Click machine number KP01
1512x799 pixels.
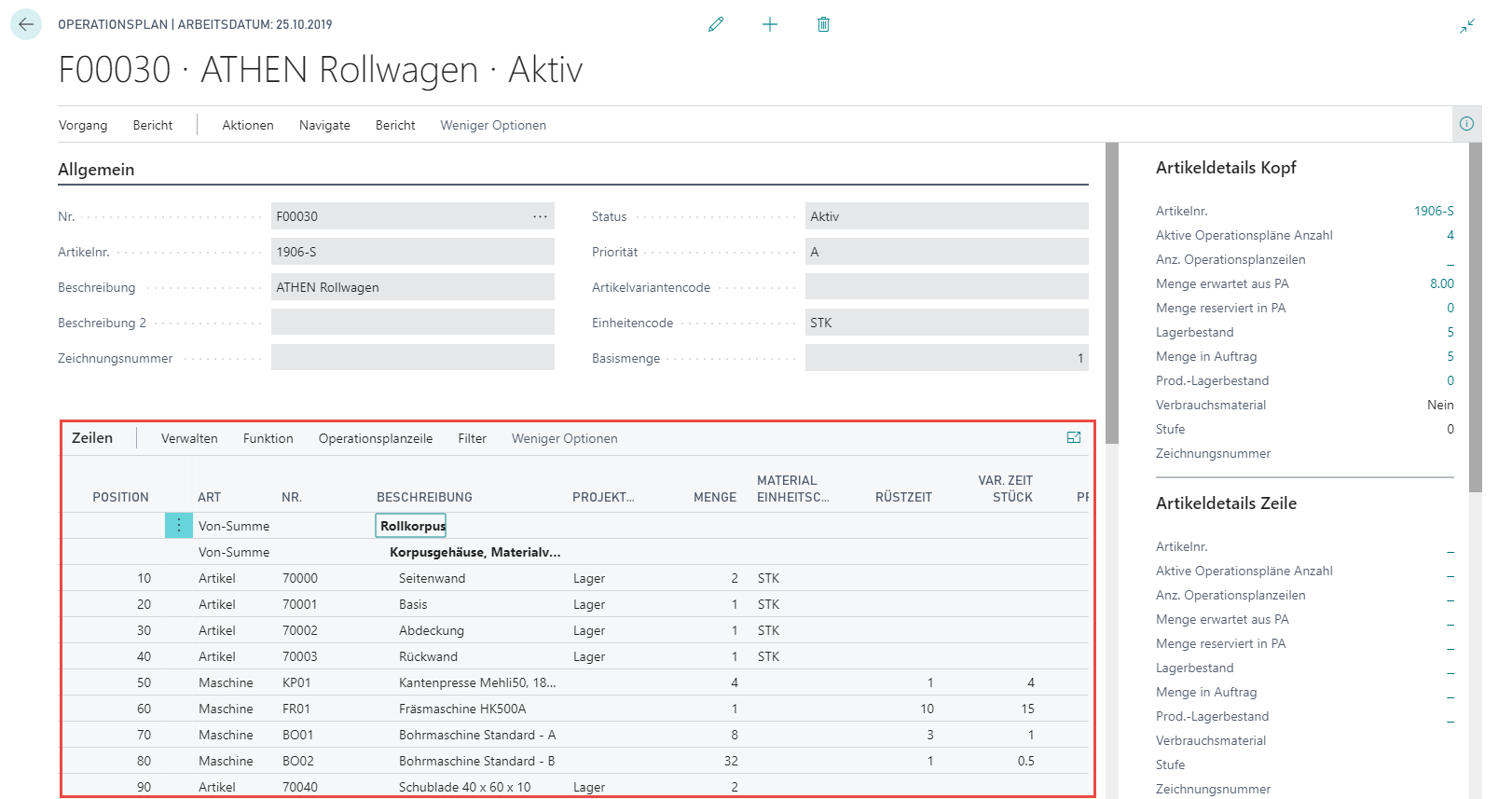point(296,682)
